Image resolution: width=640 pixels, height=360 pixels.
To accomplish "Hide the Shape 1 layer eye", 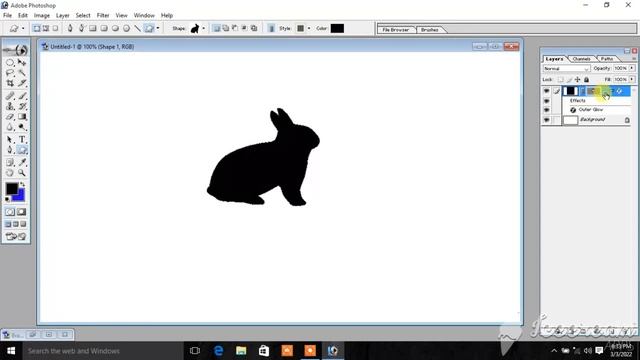I will [x=547, y=91].
